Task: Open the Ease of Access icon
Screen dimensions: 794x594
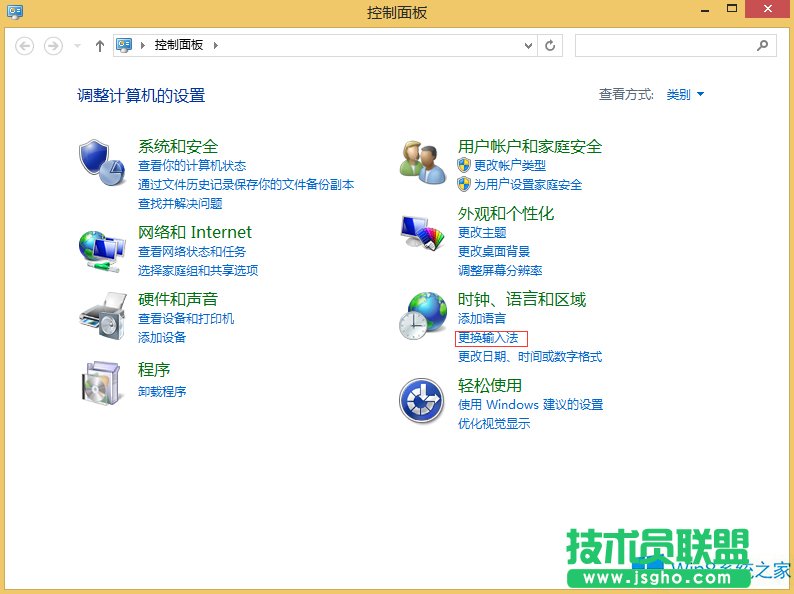Action: coord(421,401)
